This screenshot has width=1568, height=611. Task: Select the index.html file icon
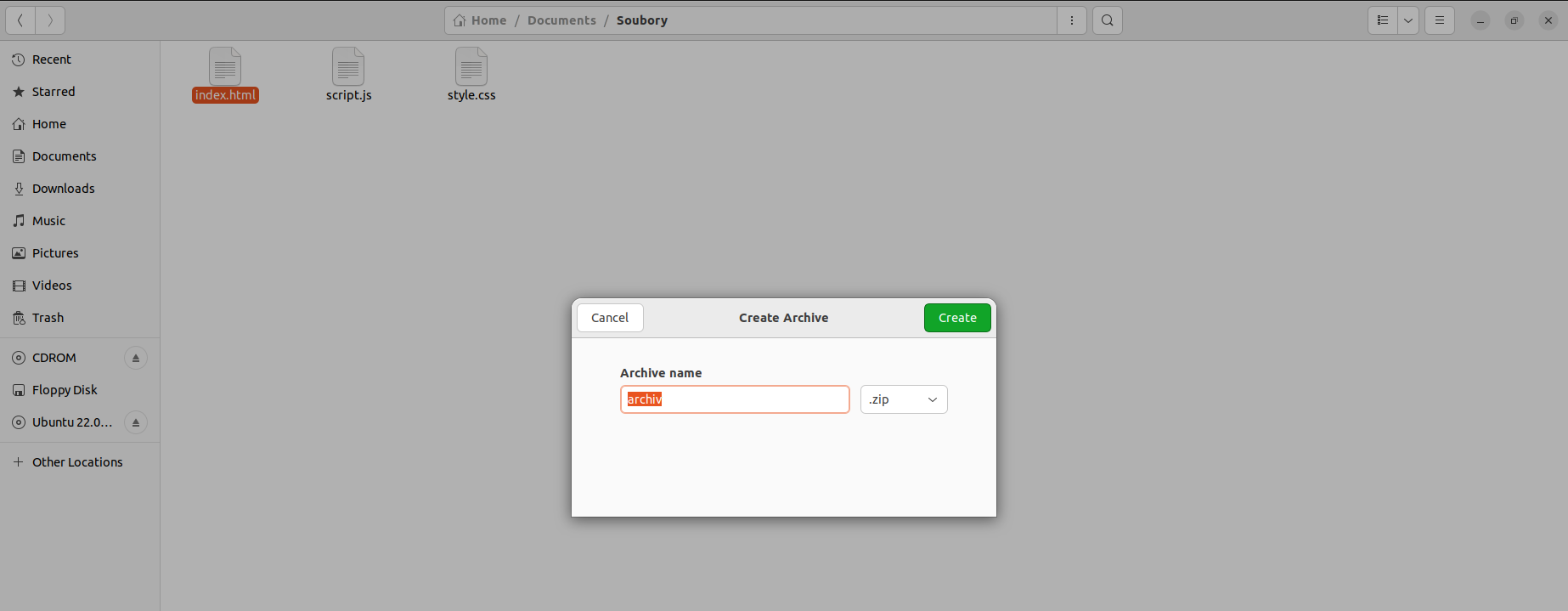coord(225,66)
